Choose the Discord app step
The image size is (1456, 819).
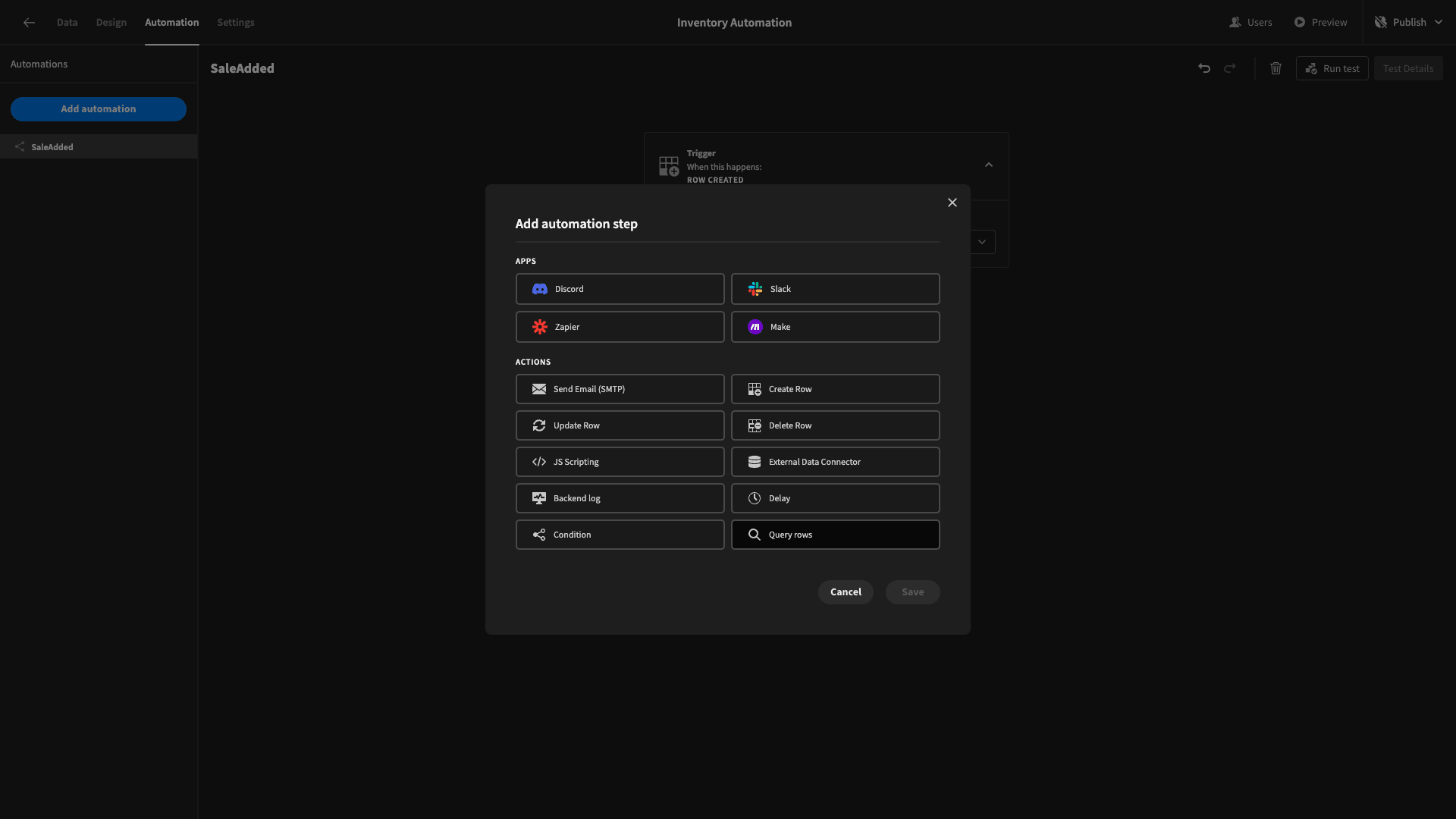pyautogui.click(x=620, y=289)
